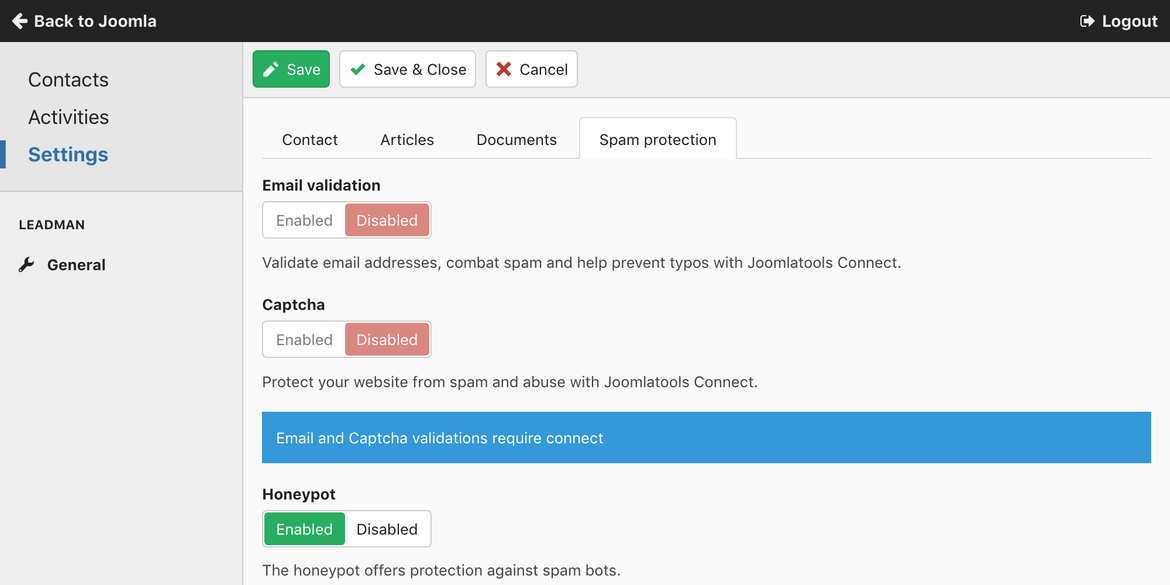Open the Articles tab
Viewport: 1170px width, 585px height.
coord(407,140)
